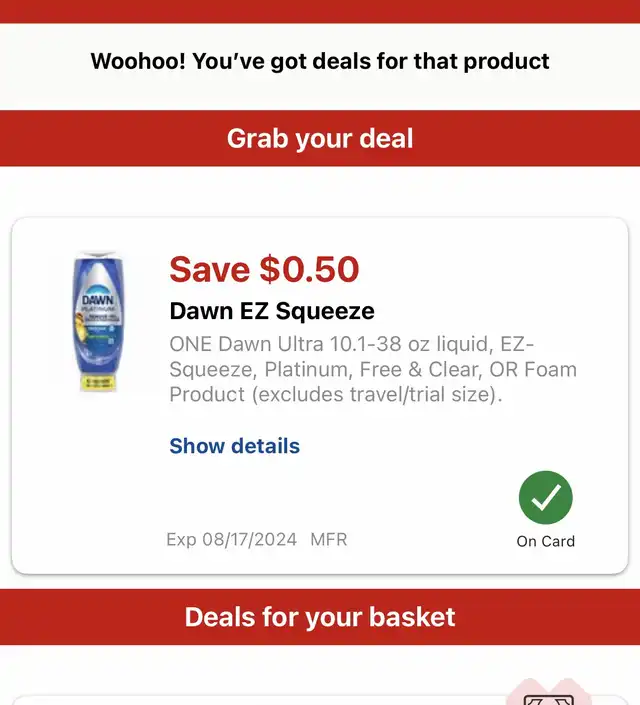Select the Save $0.50 offer heading
This screenshot has height=705, width=640.
pyautogui.click(x=264, y=269)
